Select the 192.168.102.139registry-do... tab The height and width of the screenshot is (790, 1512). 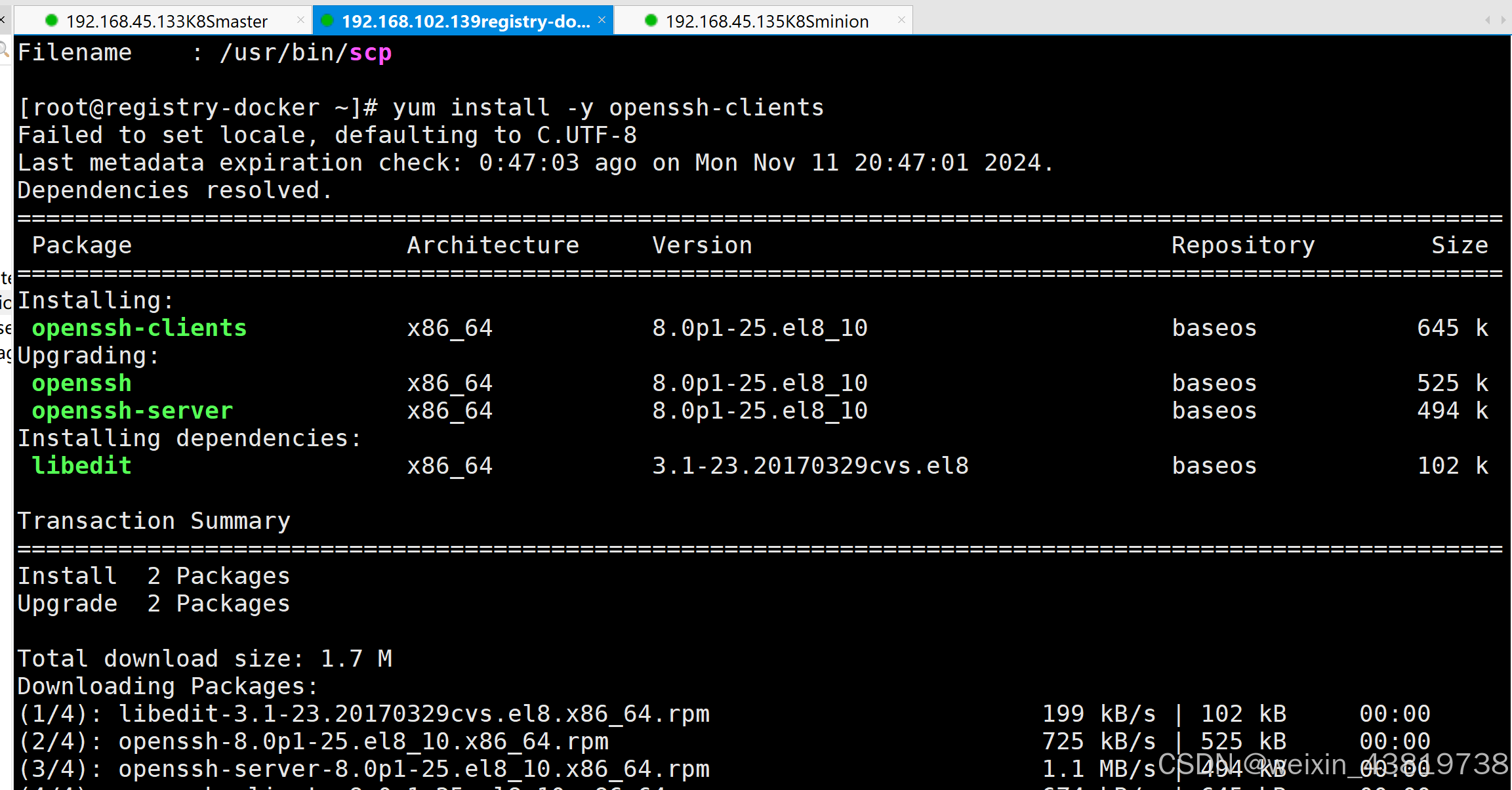tap(463, 20)
